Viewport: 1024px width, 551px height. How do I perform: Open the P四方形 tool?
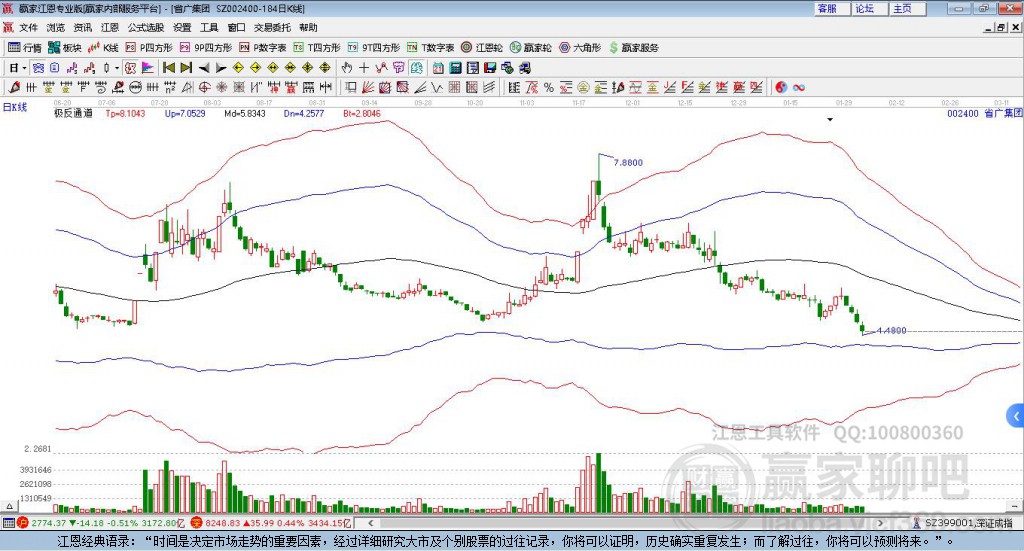click(x=149, y=48)
